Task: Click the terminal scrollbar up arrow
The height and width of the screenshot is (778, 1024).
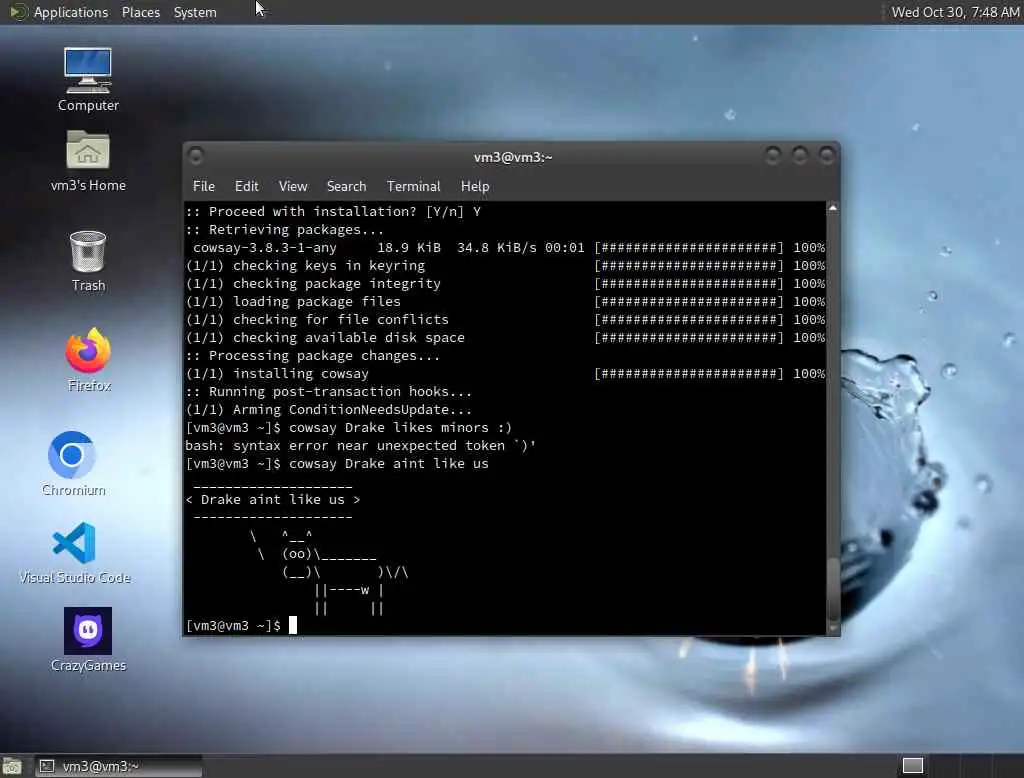Action: coord(833,208)
